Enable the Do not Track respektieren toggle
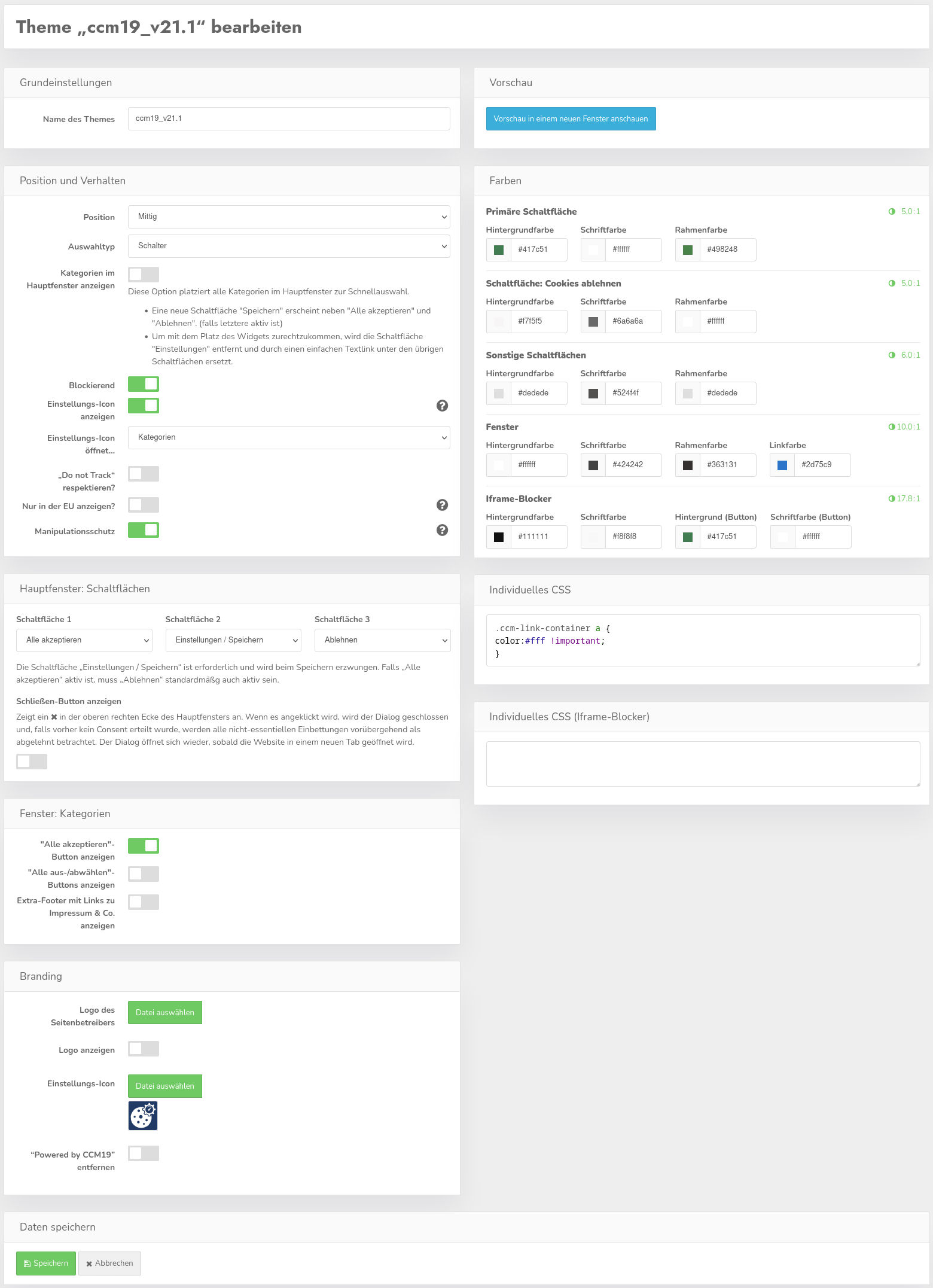The height and width of the screenshot is (1288, 933). [x=144, y=474]
